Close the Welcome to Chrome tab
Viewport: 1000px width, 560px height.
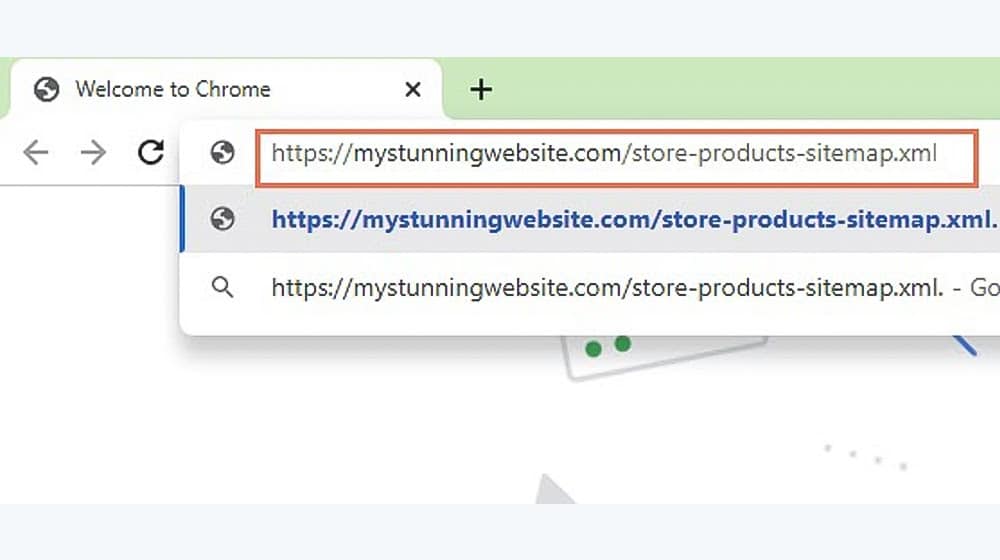[413, 89]
